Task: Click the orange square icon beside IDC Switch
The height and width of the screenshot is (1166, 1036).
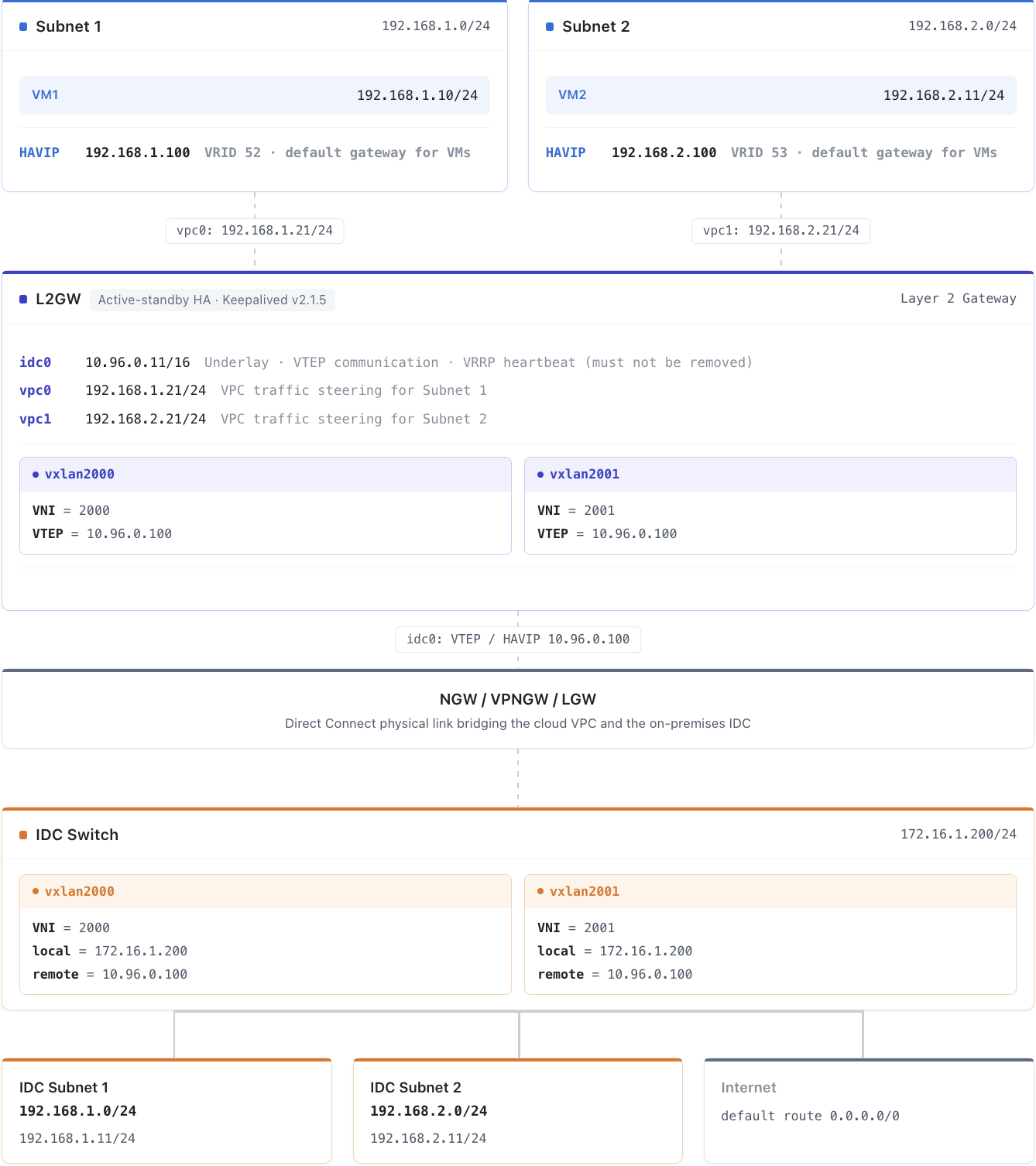Action: 23,835
